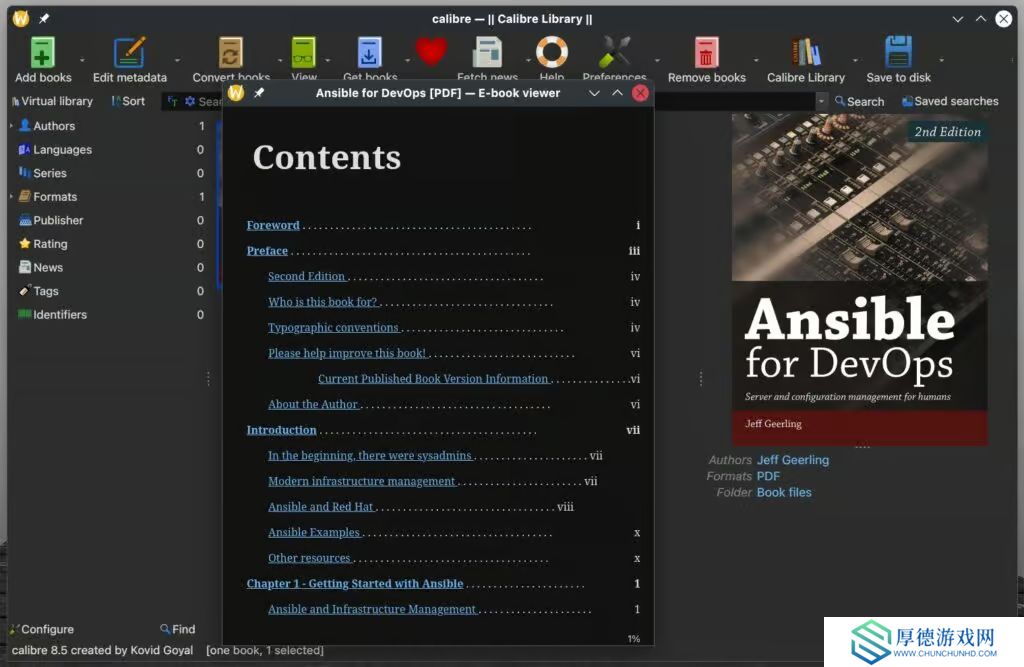Open Ansible and Red Hat link

pyautogui.click(x=320, y=507)
